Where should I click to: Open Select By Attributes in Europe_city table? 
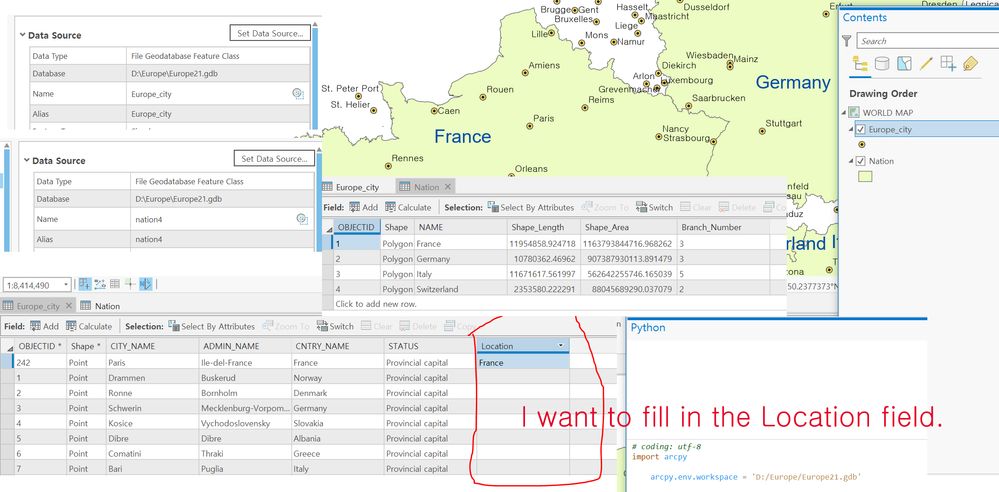click(211, 326)
